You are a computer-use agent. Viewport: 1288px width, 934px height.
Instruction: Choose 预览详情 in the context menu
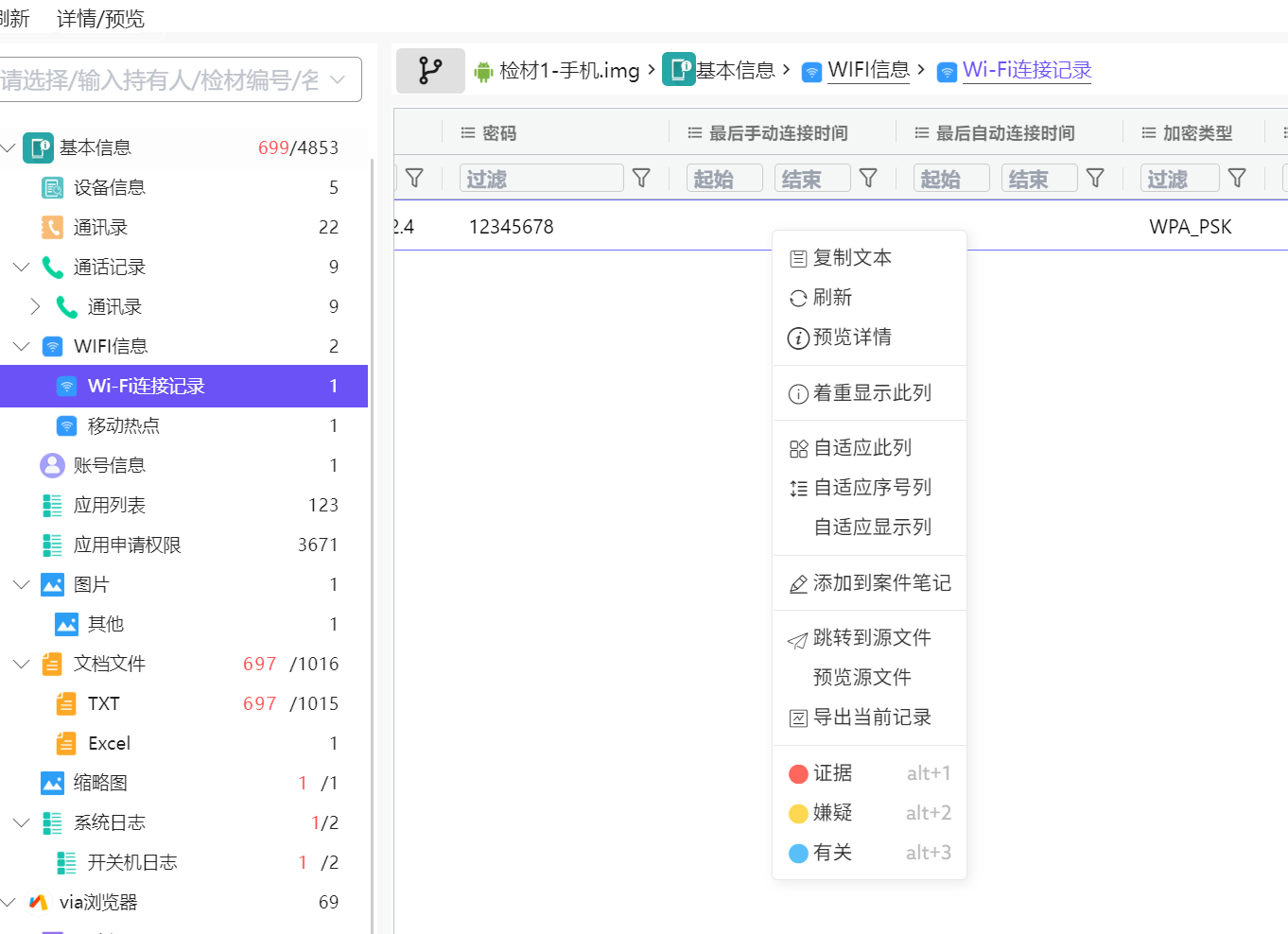869,337
